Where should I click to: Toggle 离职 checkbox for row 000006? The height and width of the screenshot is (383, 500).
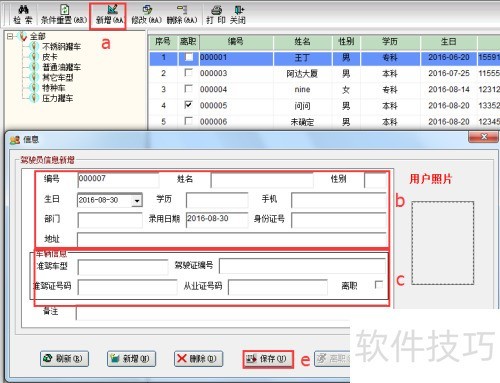tap(189, 120)
